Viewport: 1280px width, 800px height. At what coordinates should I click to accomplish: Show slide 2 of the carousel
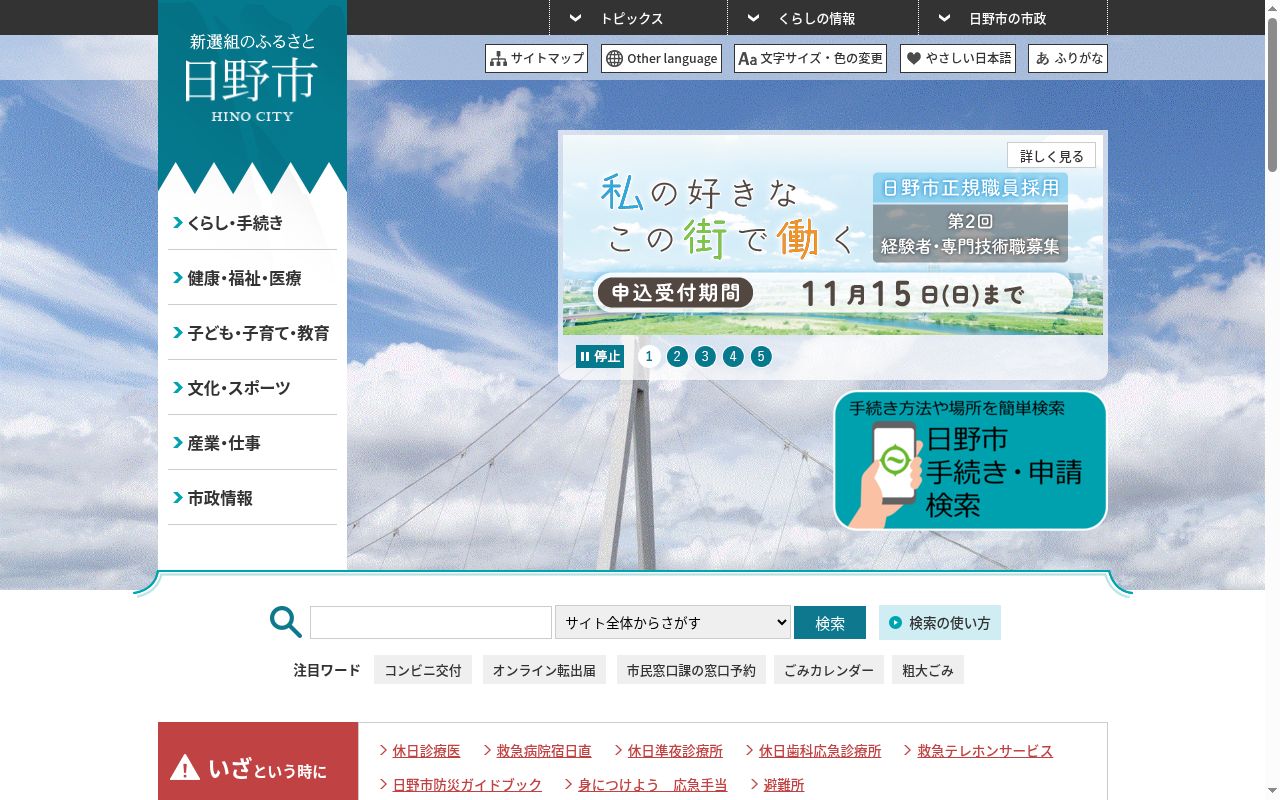point(677,356)
